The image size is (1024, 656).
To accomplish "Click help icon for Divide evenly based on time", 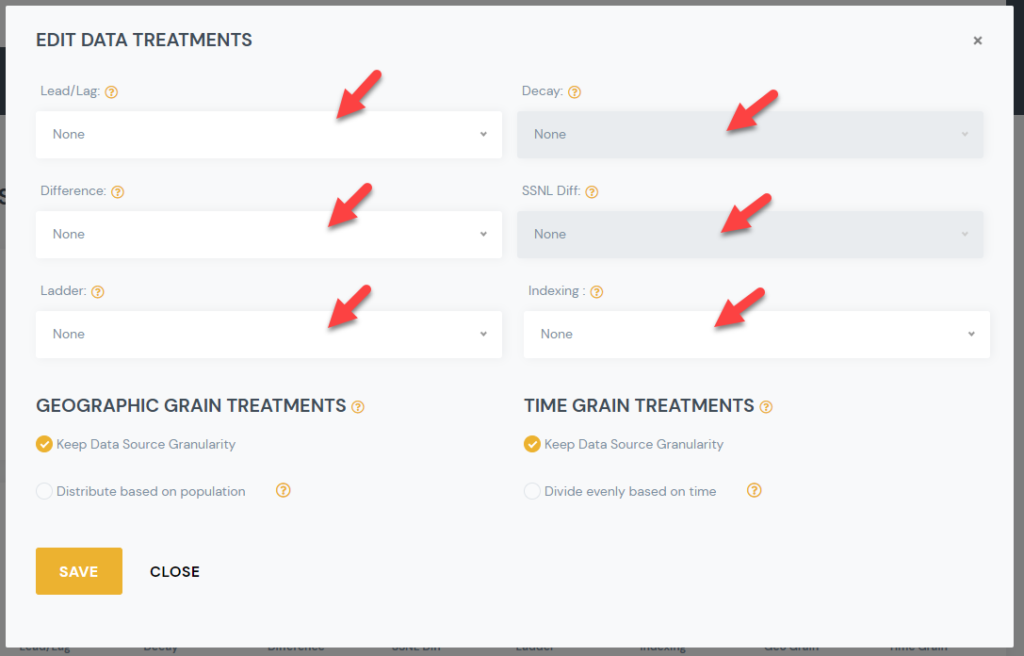I will [755, 491].
